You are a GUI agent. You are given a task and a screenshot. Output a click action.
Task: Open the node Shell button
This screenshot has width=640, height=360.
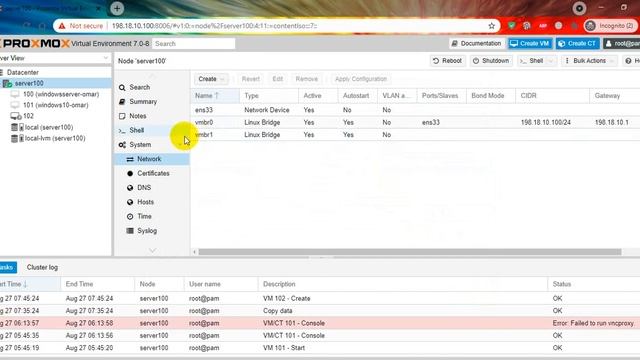531,61
